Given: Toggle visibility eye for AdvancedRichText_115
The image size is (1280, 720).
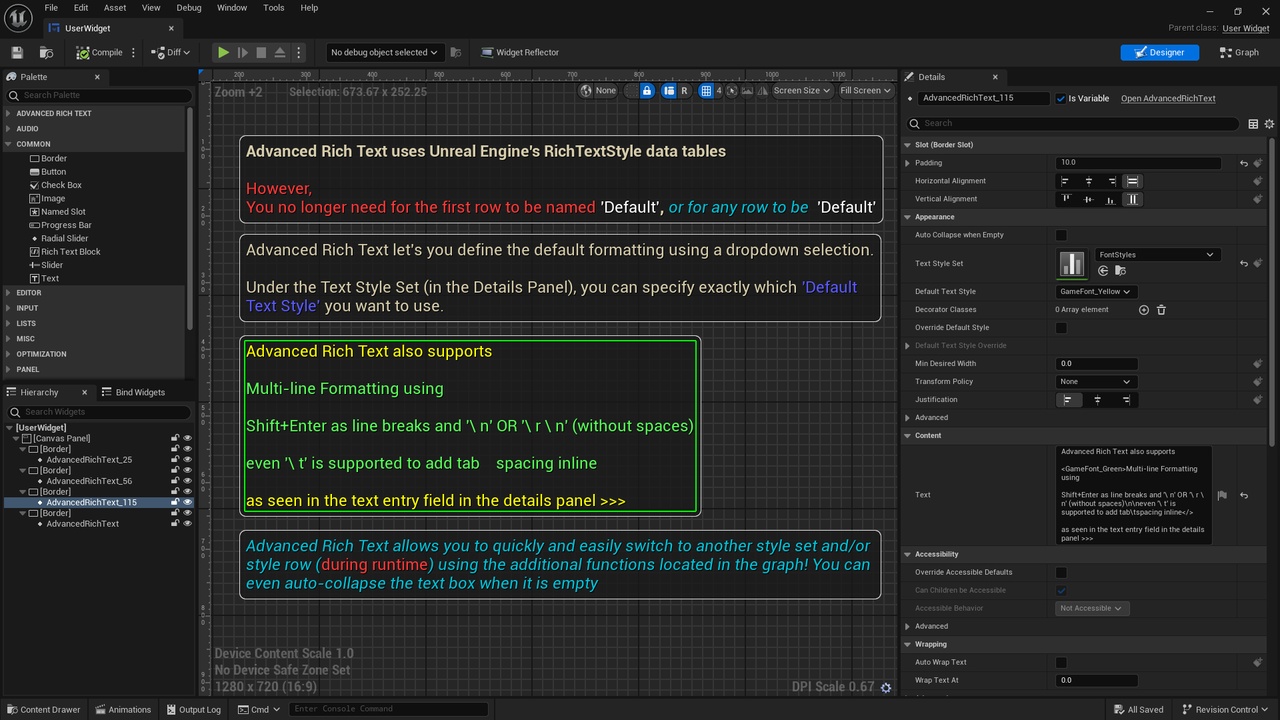Looking at the screenshot, I should [187, 502].
